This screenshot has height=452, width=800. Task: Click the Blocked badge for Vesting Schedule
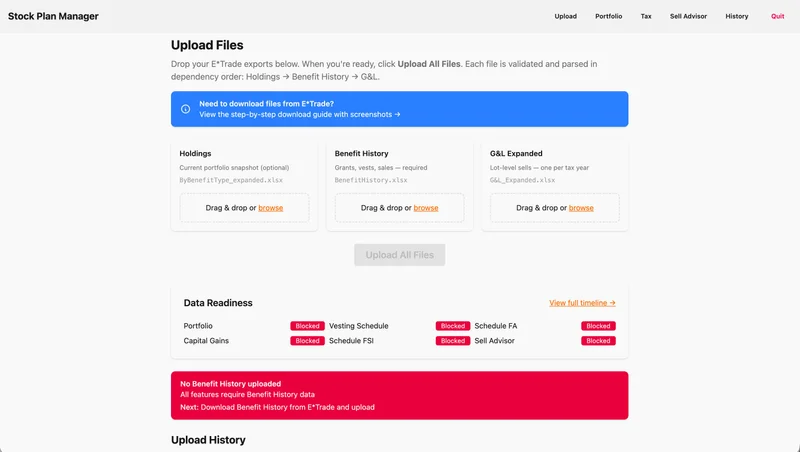click(x=453, y=326)
